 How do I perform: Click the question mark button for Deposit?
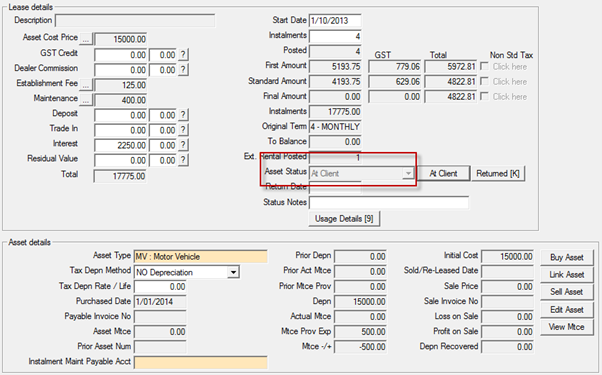[x=183, y=115]
